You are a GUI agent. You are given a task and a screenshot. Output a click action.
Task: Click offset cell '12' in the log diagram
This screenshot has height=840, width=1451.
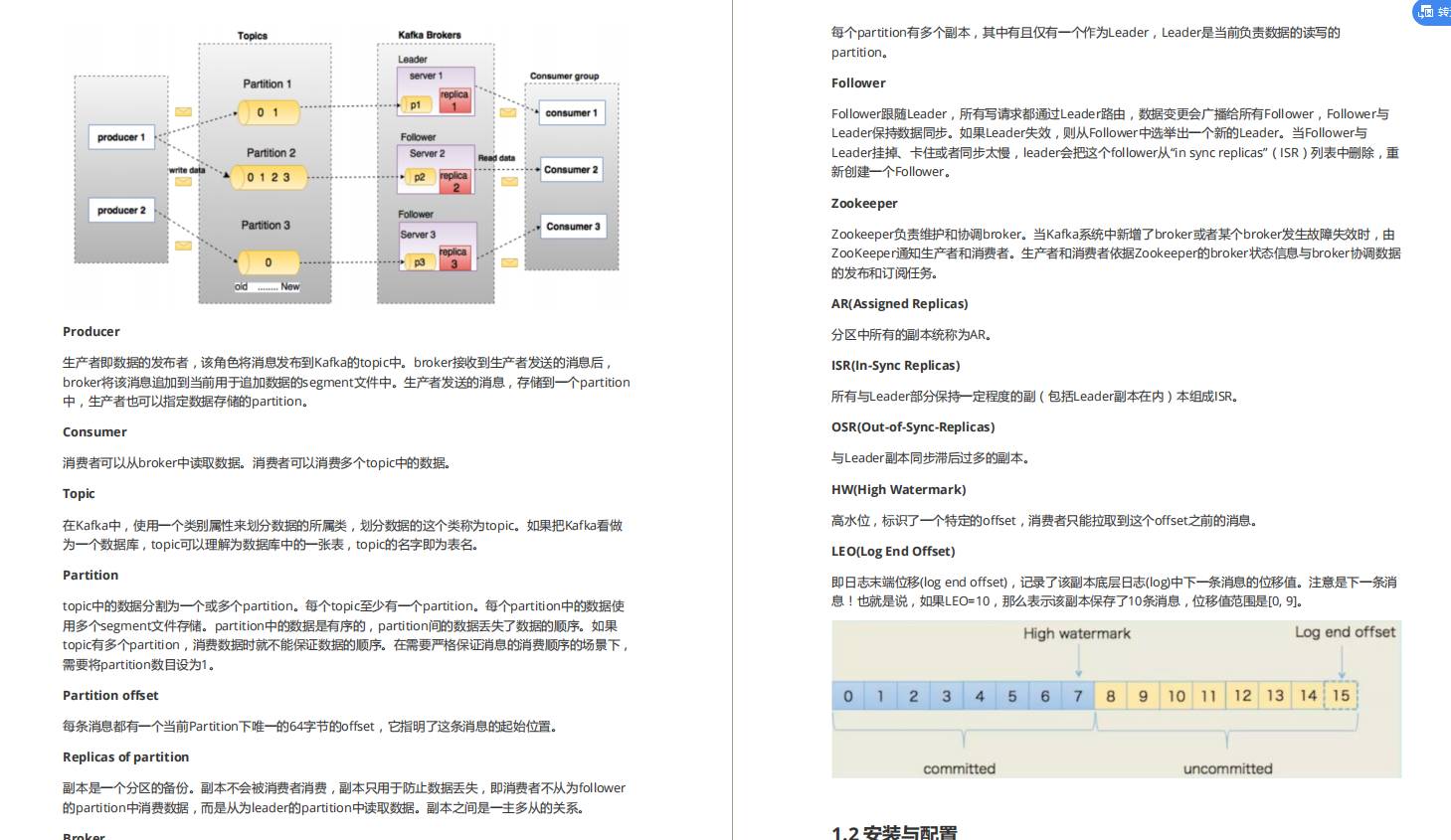(1242, 696)
